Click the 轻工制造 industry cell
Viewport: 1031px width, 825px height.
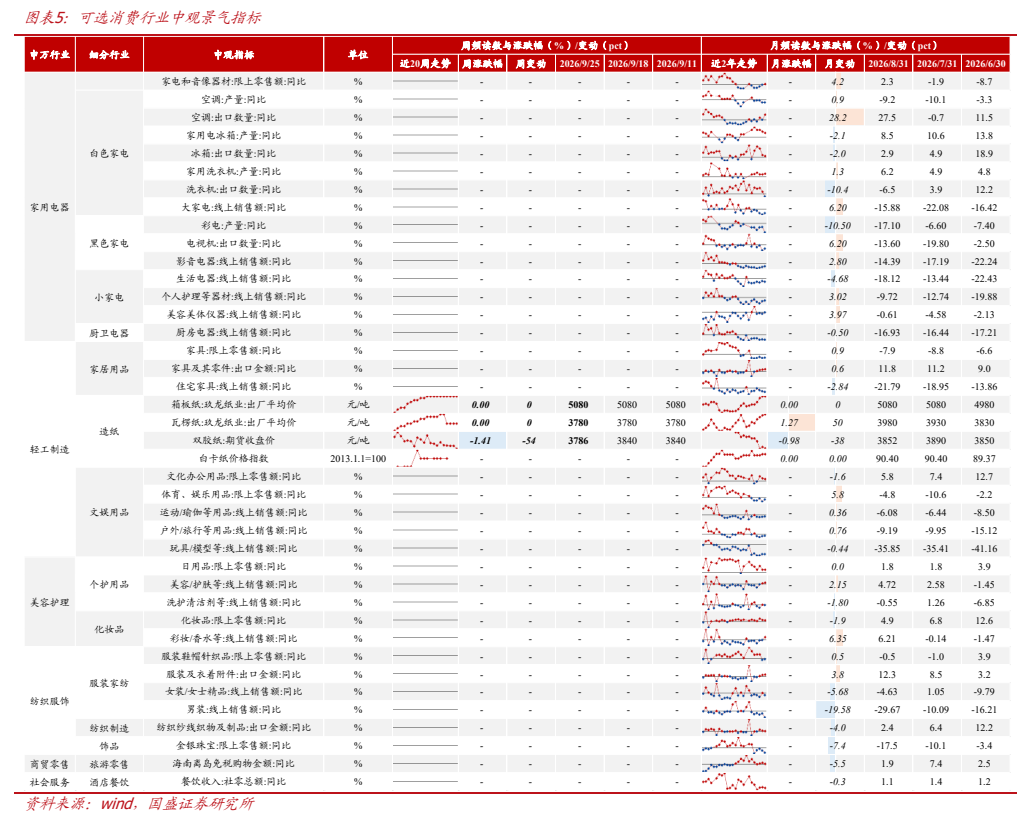pyautogui.click(x=50, y=449)
